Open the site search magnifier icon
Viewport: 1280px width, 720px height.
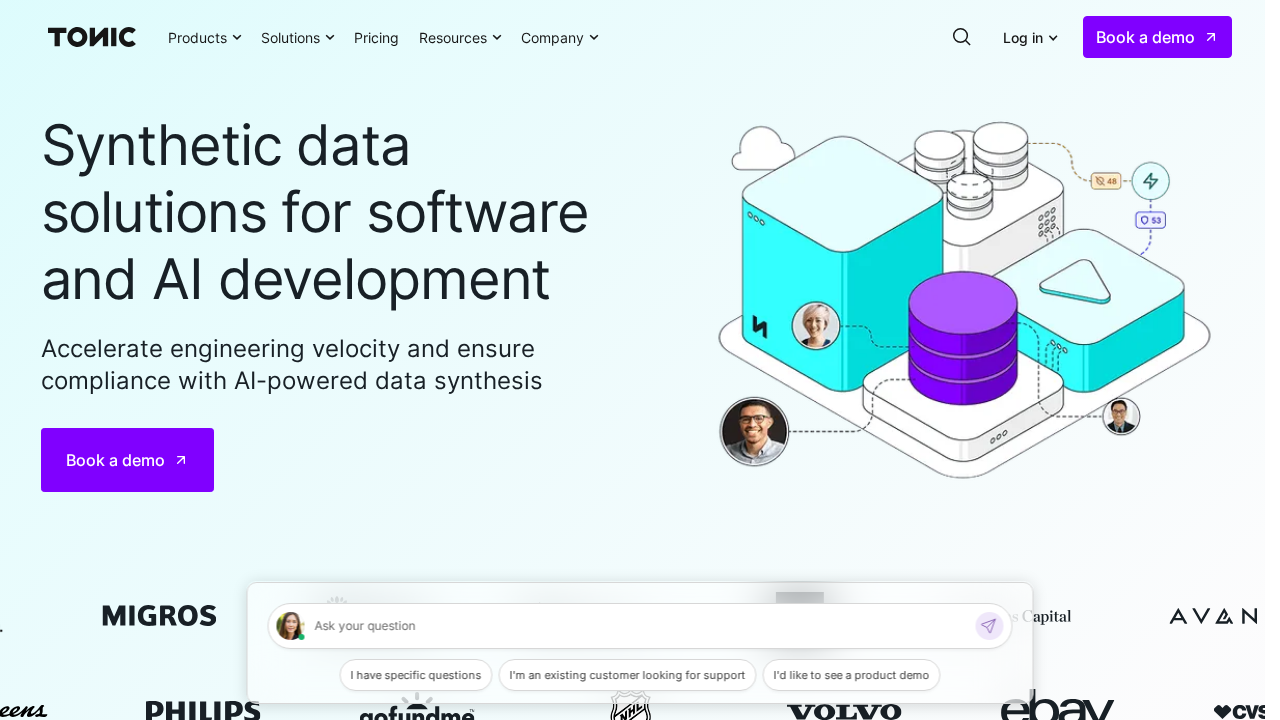961,37
